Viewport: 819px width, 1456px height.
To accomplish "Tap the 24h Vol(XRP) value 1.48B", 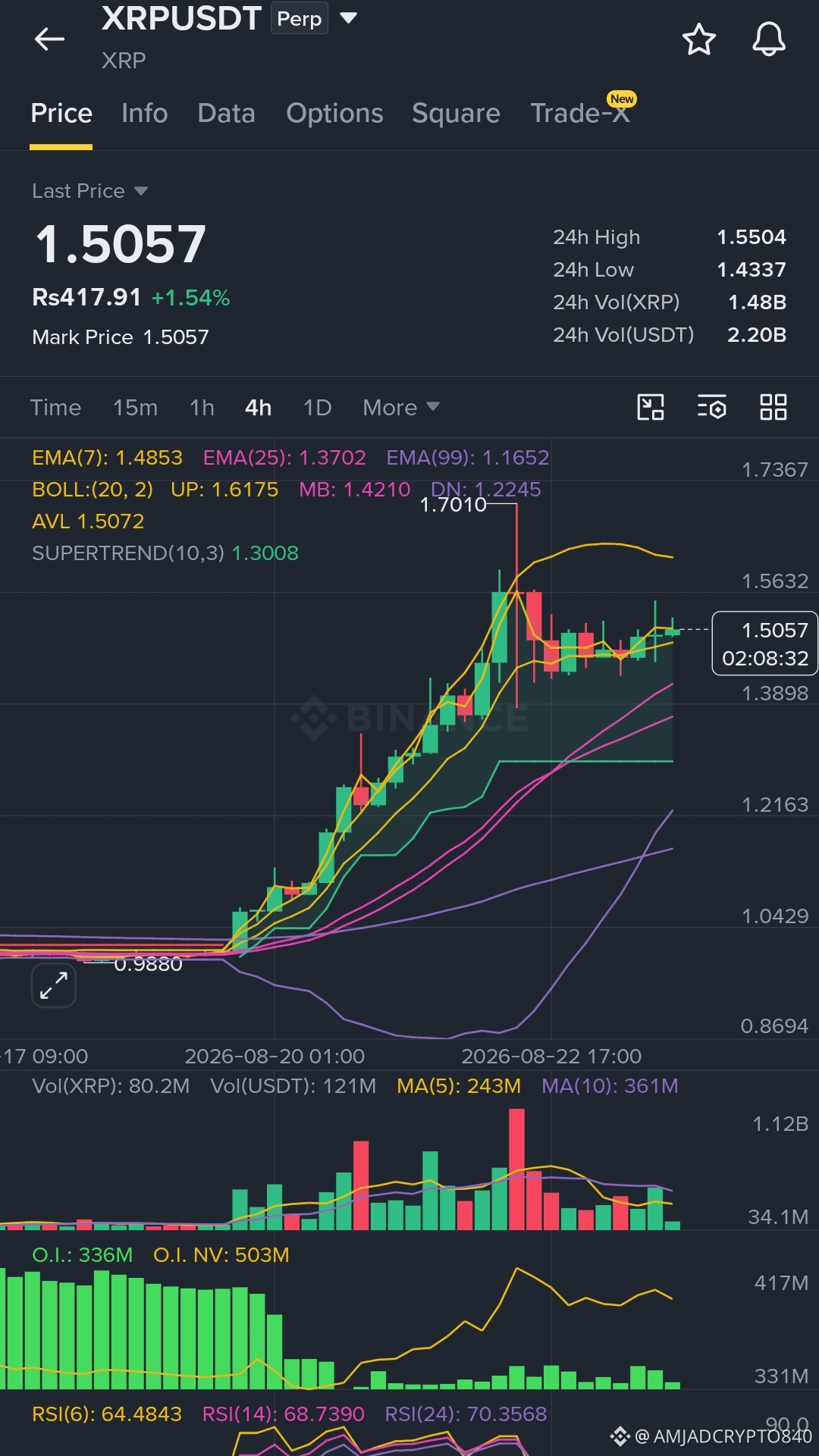I will [x=757, y=302].
